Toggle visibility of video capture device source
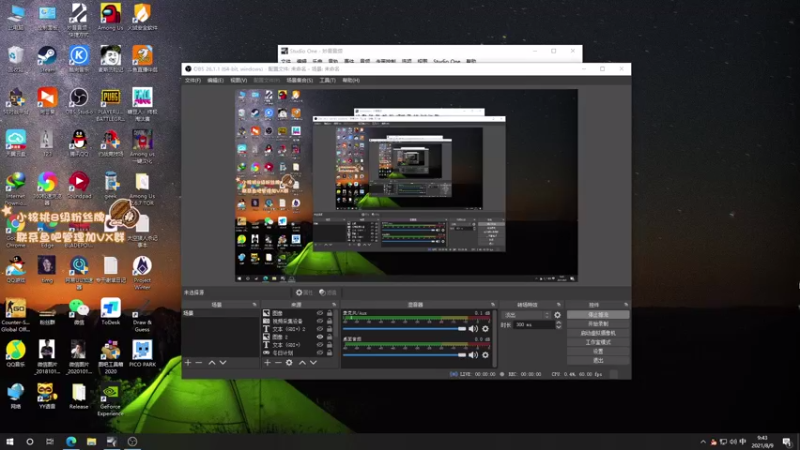Screen dimensions: 800x450 [x=320, y=321]
